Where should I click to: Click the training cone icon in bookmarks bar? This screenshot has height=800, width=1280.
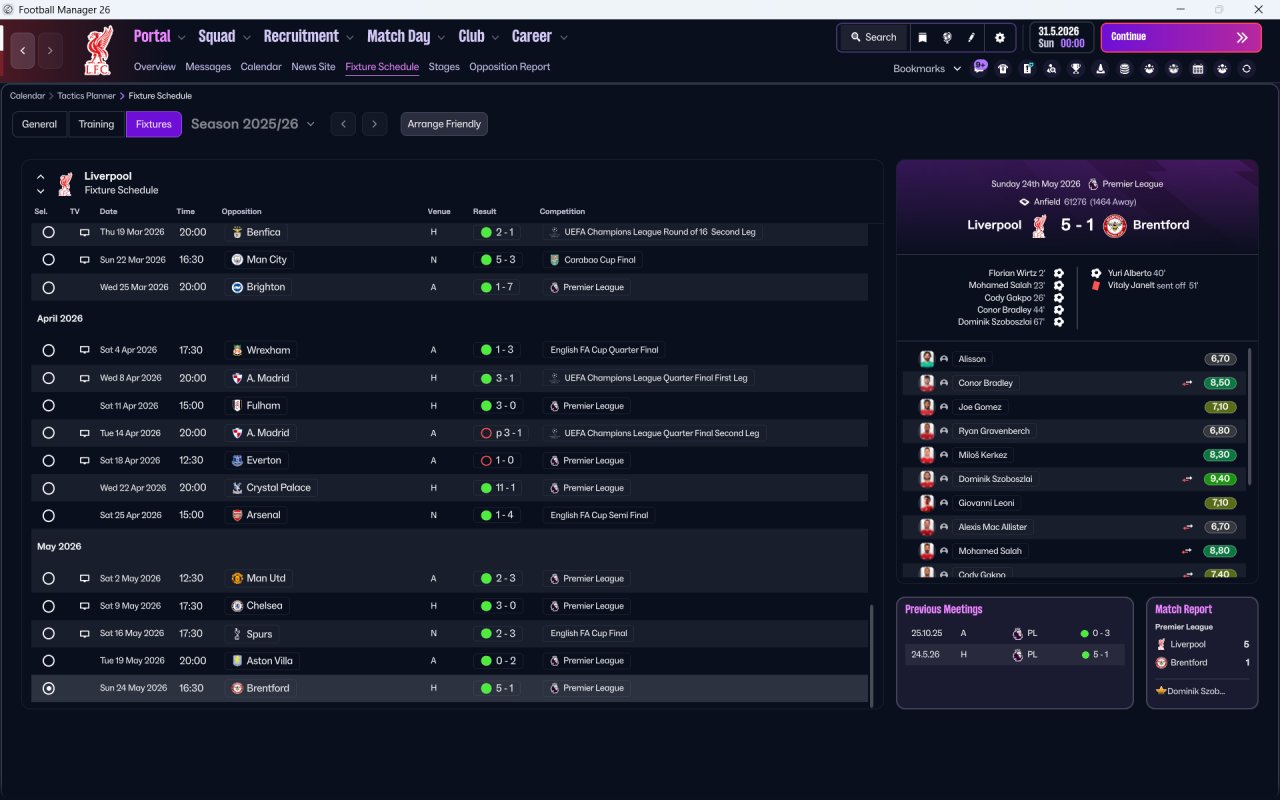(x=1100, y=69)
